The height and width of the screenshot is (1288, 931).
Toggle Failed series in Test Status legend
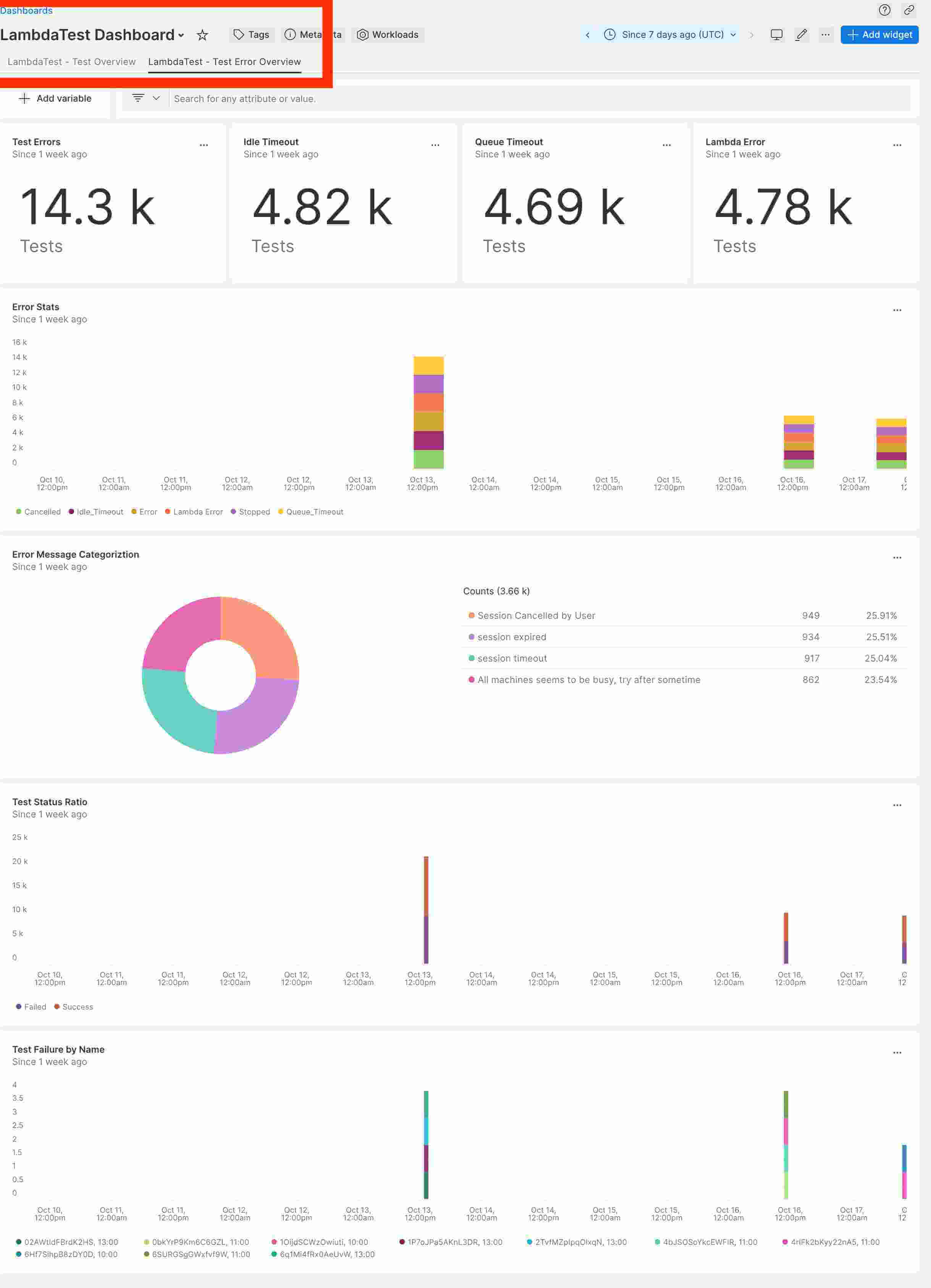click(x=31, y=1007)
